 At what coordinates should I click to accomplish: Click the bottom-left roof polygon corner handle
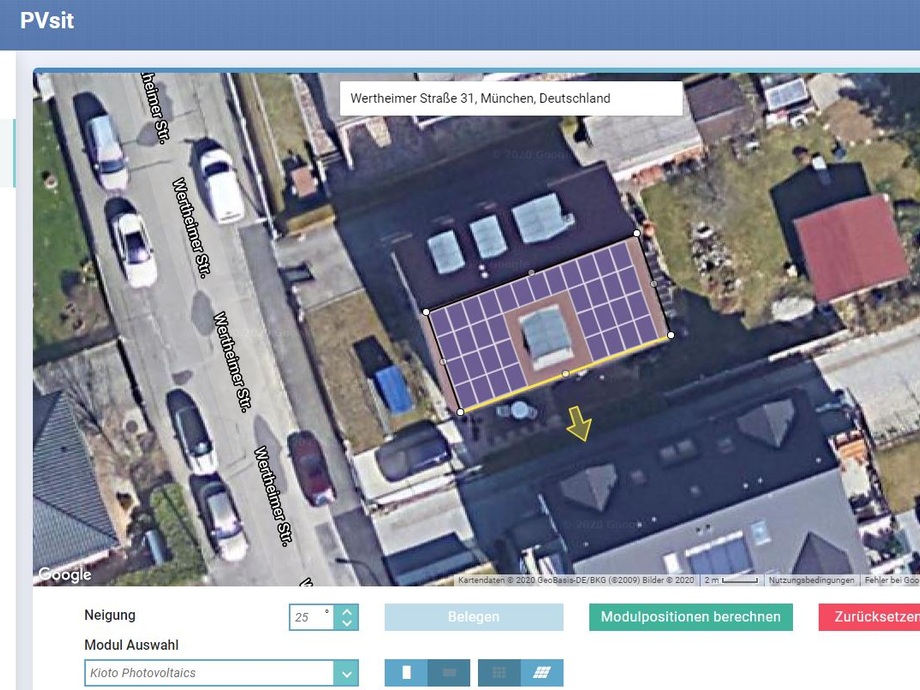click(460, 411)
